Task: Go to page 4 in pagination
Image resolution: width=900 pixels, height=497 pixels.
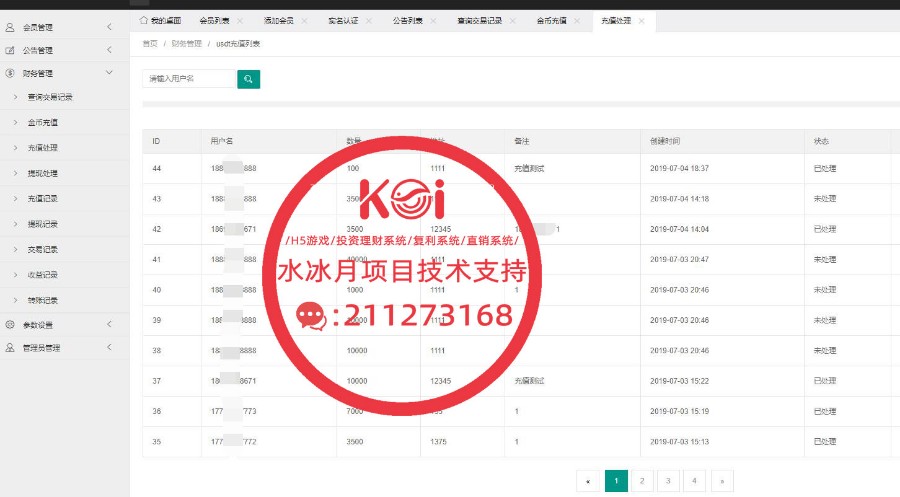Action: 694,481
